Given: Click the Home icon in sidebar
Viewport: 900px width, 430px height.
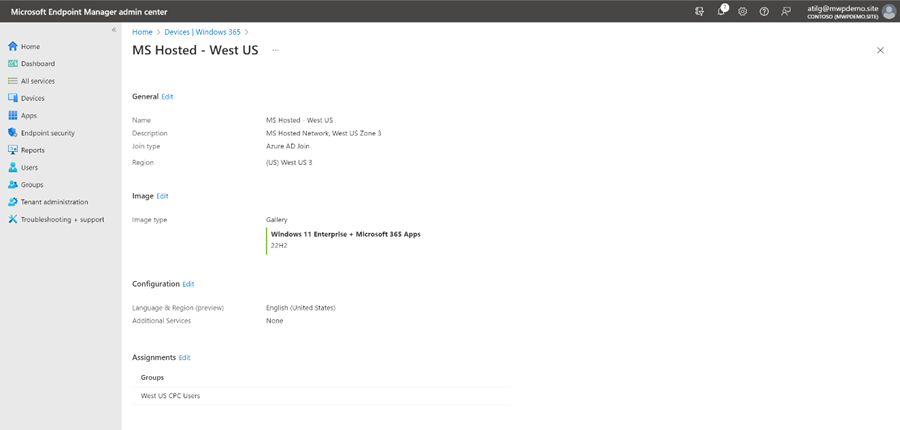Looking at the screenshot, I should tap(13, 47).
